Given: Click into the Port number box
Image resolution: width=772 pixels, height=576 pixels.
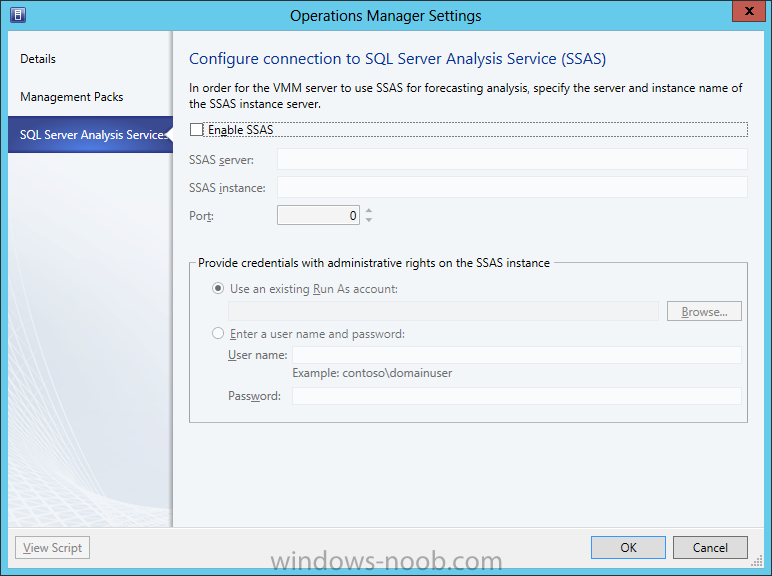Looking at the screenshot, I should coord(318,215).
